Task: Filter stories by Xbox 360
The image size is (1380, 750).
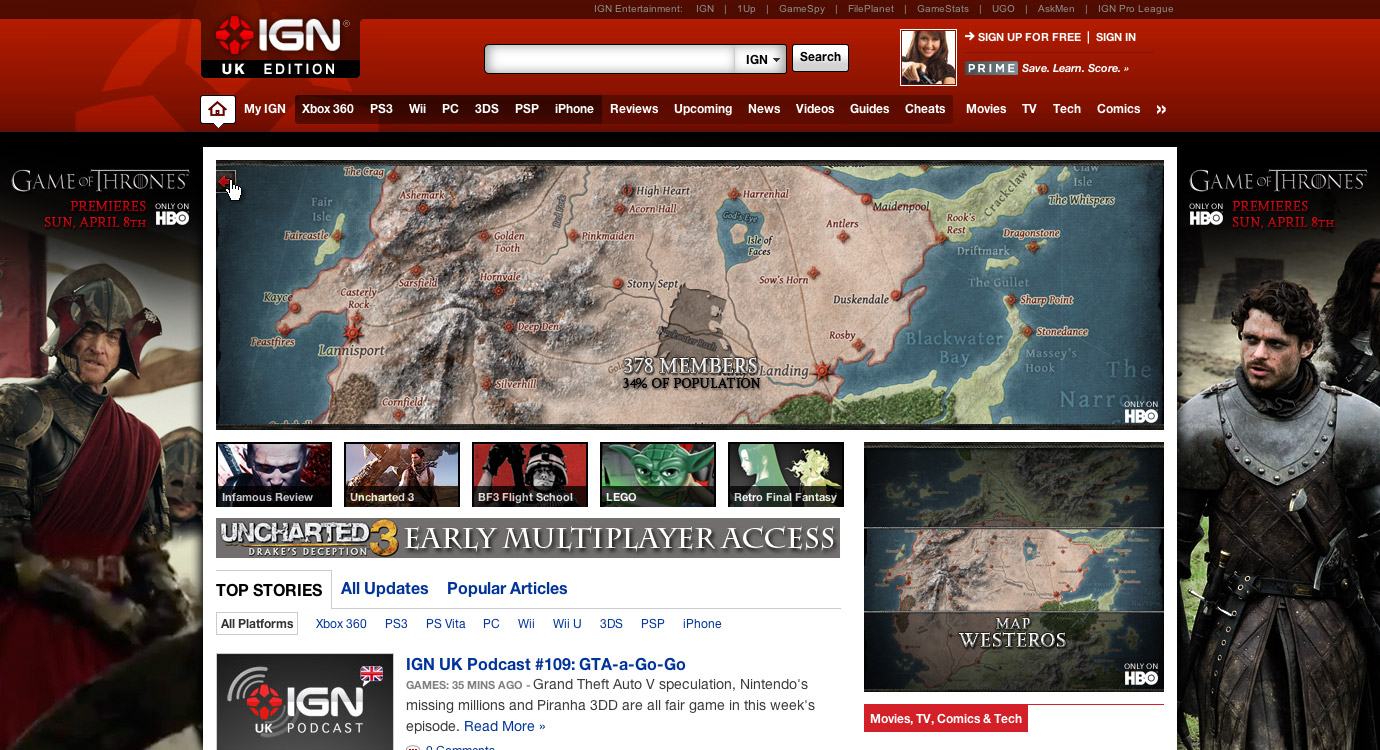Action: (x=341, y=624)
